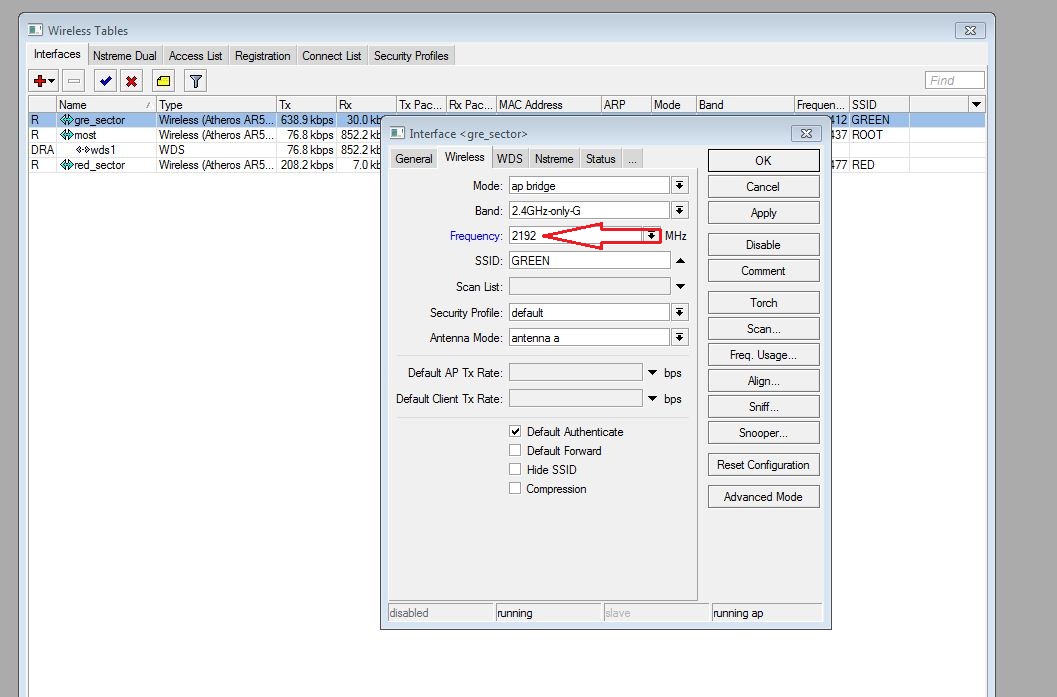Viewport: 1057px width, 697px height.
Task: Click the blue checkmark Enable icon
Action: pyautogui.click(x=105, y=81)
